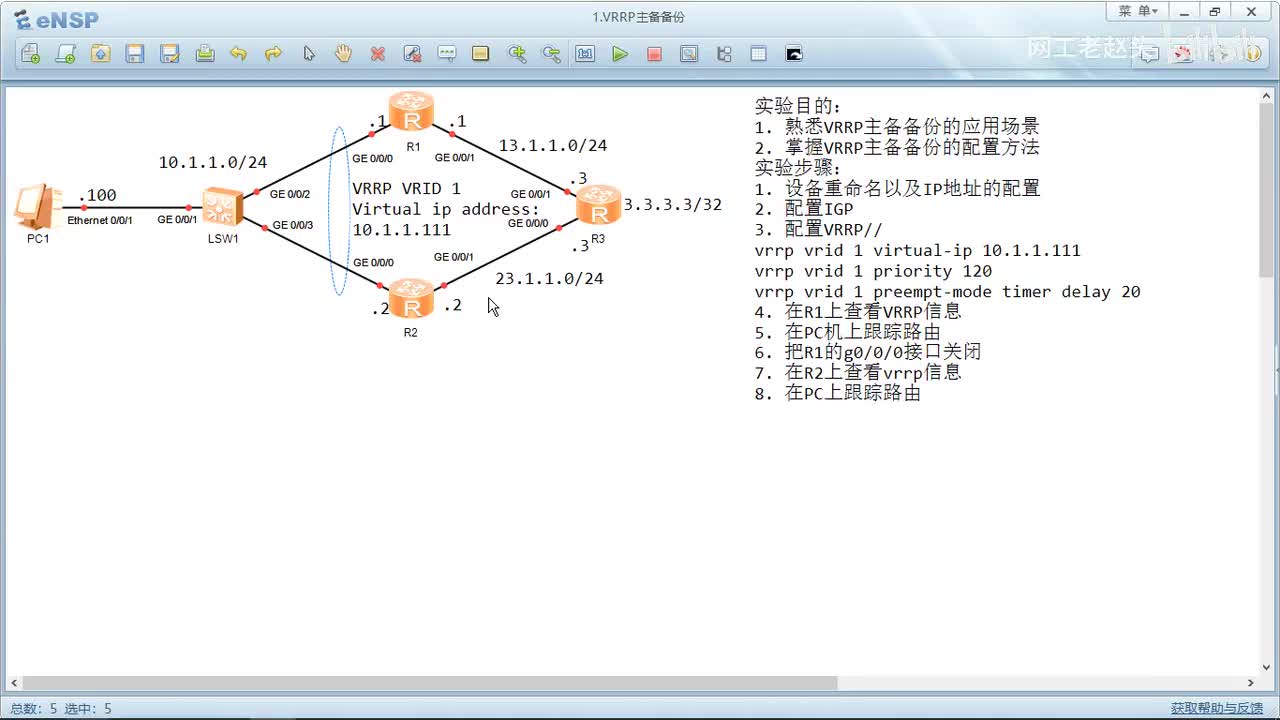Click the fit-to-screen 1:1 icon

[x=585, y=54]
